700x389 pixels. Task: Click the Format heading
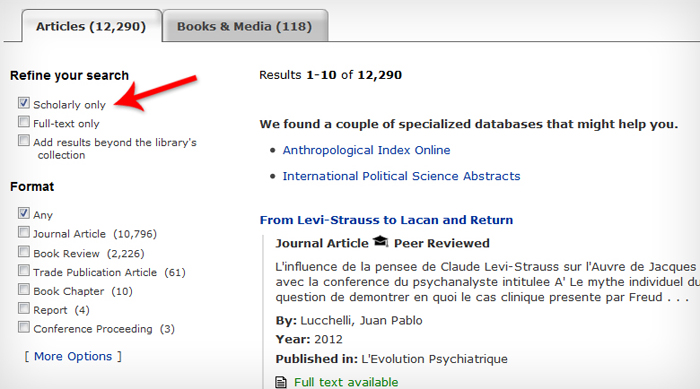point(32,186)
